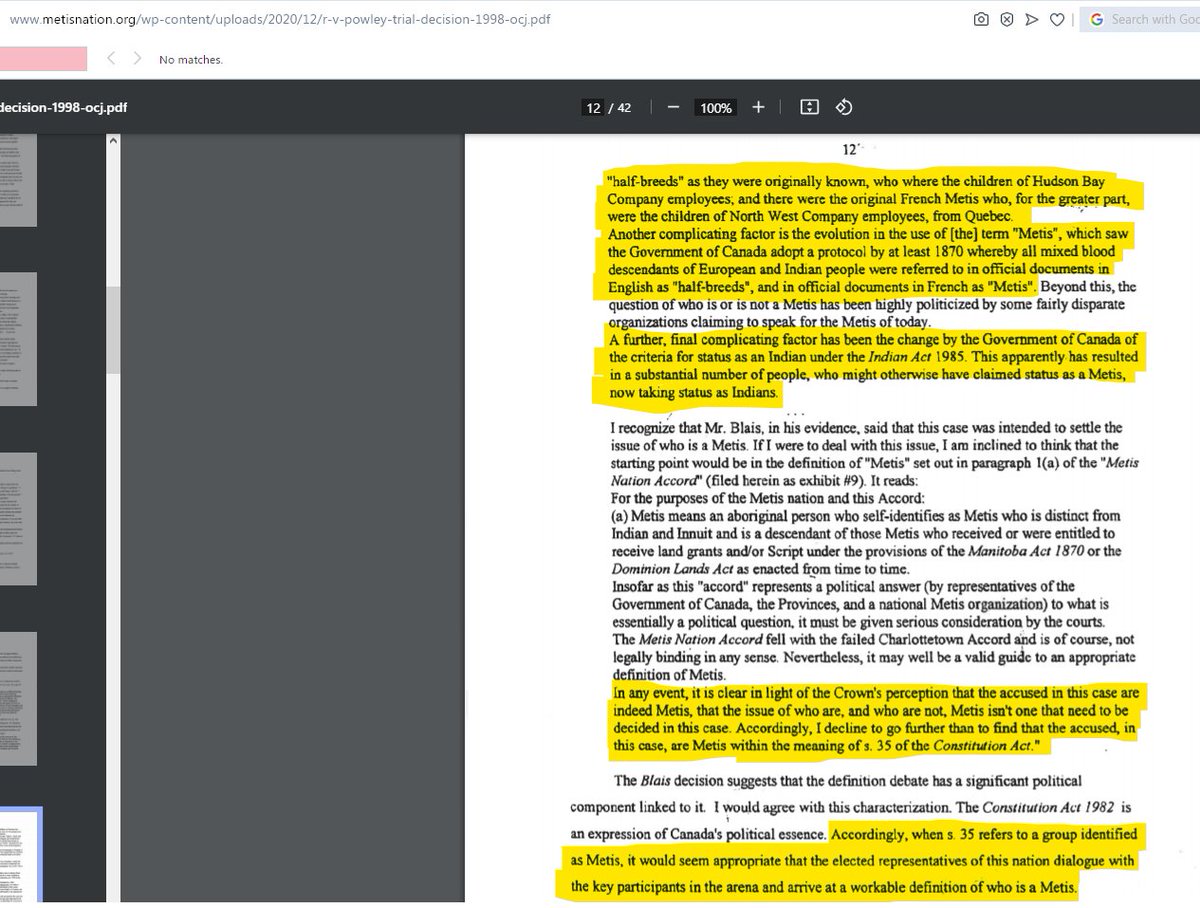The image size is (1200, 908).
Task: Click the 100% zoom level field
Action: point(716,108)
